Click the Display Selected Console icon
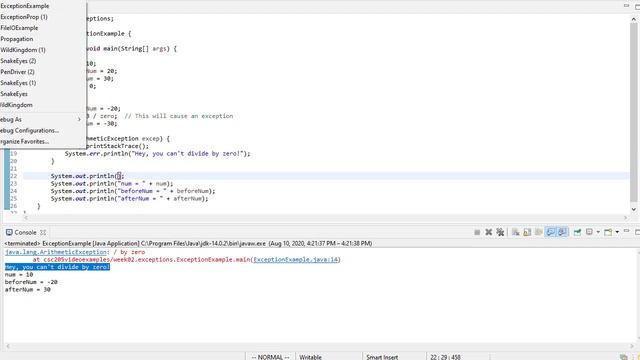Screen dimensions: 640x360 589,232
